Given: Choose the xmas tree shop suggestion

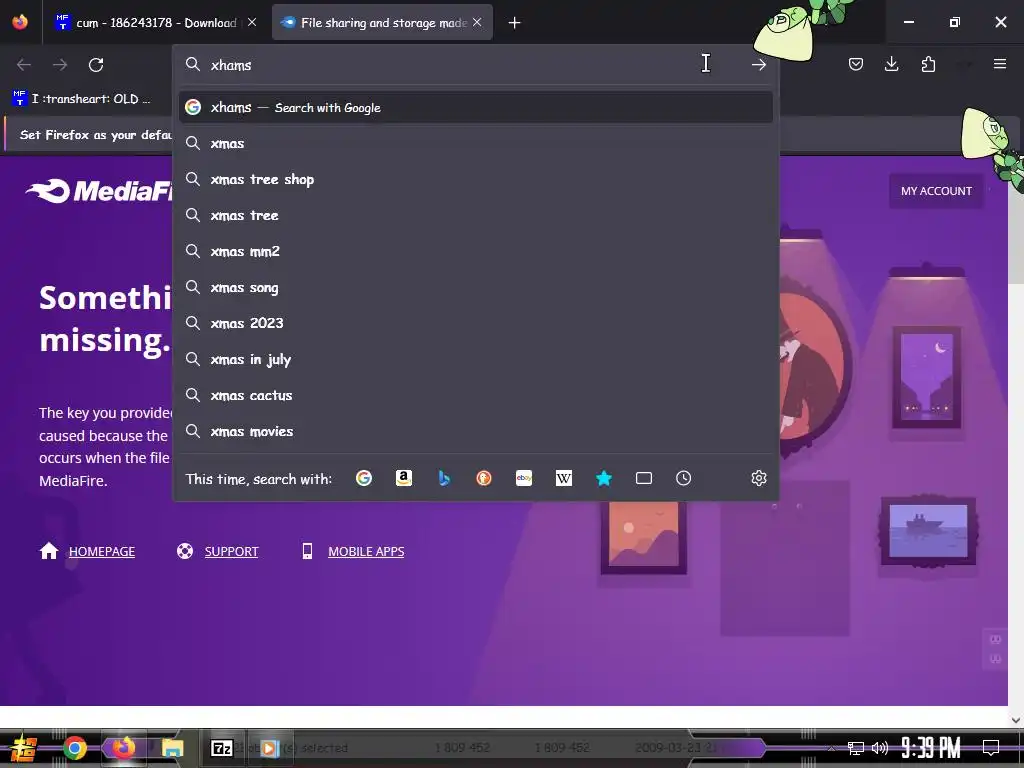Looking at the screenshot, I should point(475,179).
